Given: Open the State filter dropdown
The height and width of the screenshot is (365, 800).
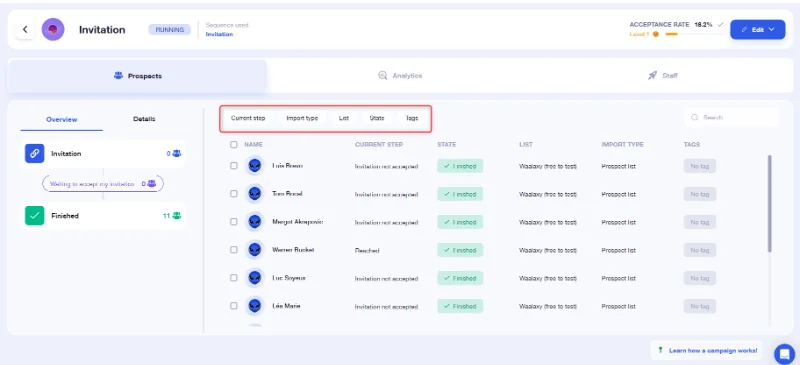Looking at the screenshot, I should (x=377, y=118).
